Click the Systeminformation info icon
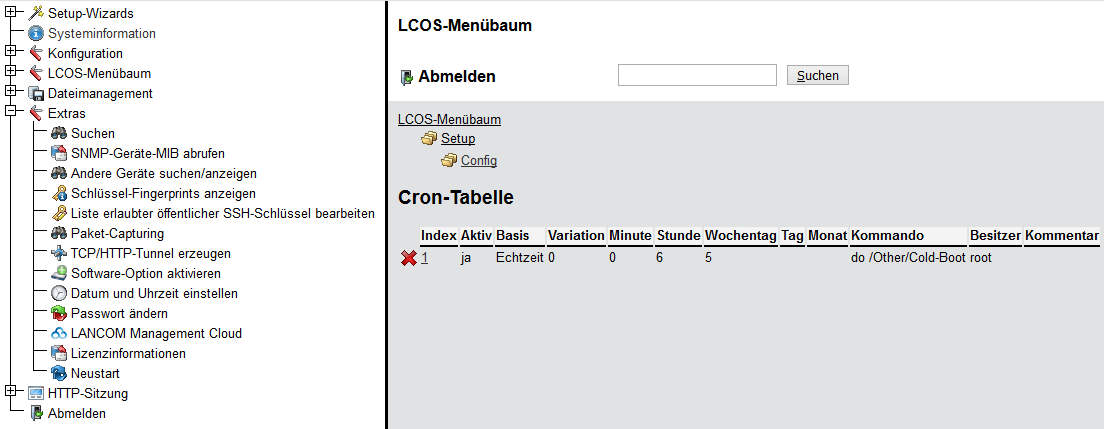 [36, 33]
